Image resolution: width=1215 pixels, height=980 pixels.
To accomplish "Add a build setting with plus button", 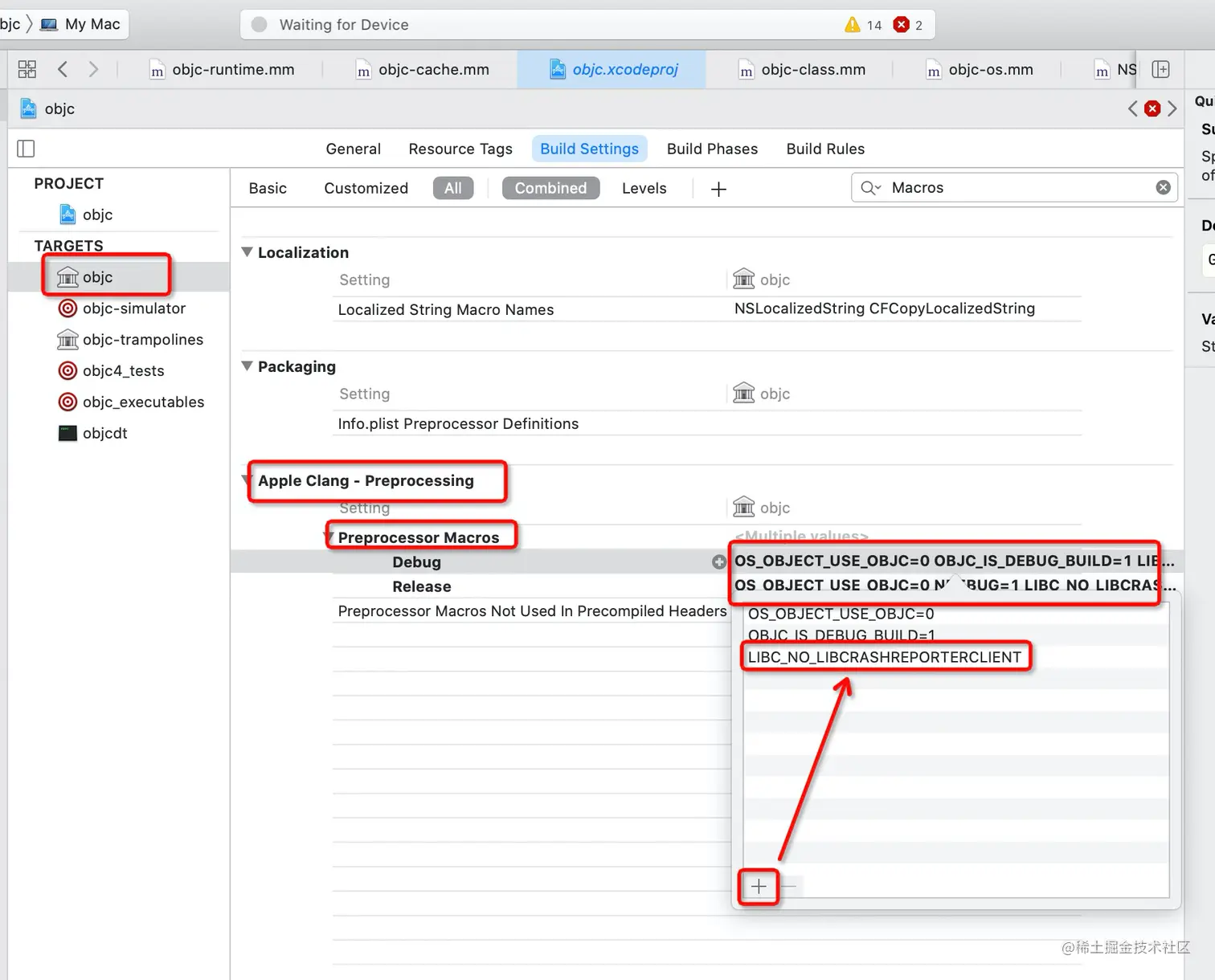I will tap(718, 189).
